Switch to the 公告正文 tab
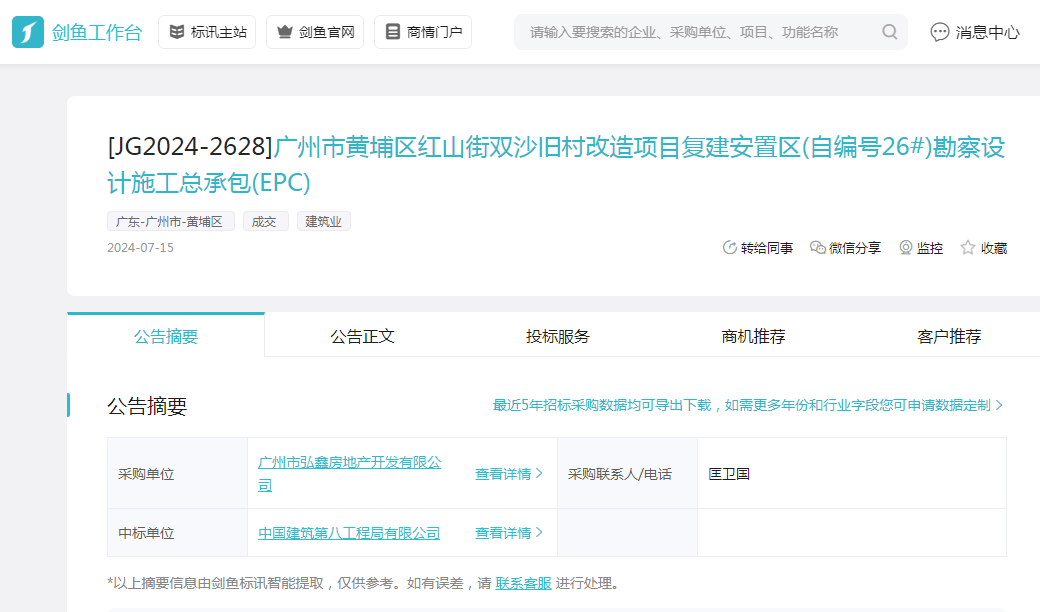 click(362, 336)
